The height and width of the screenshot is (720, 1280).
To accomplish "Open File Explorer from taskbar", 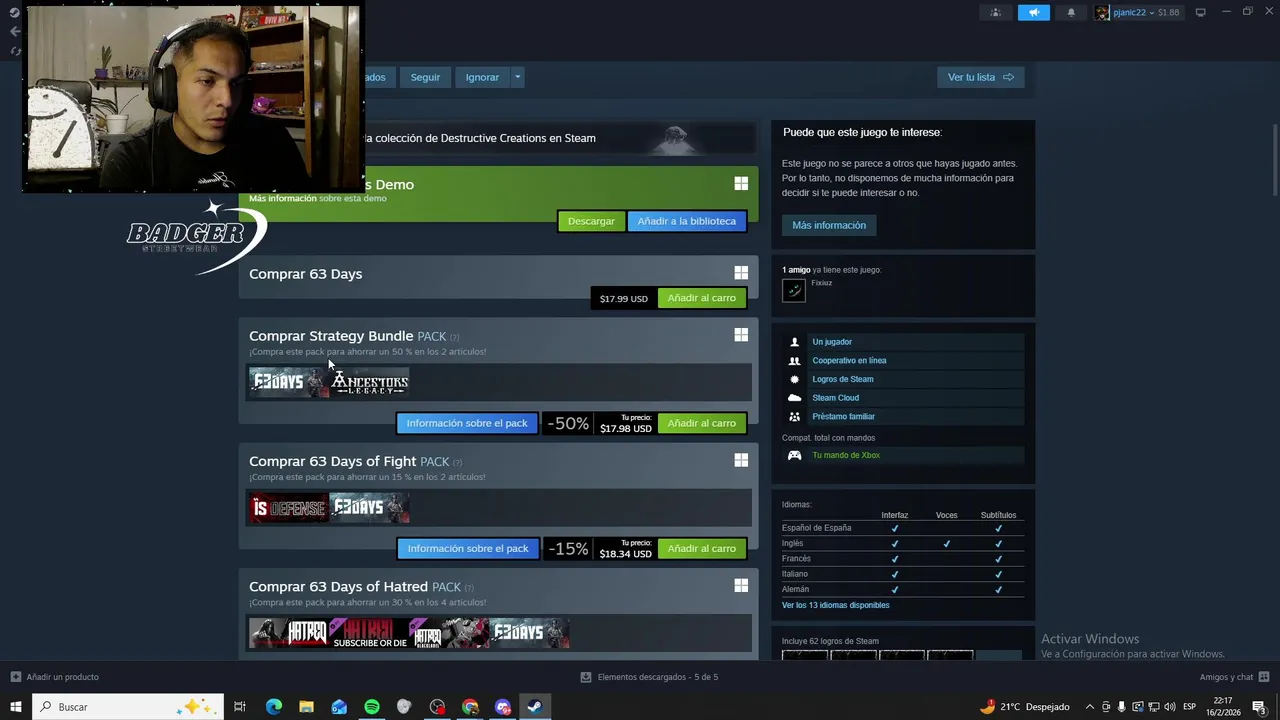I will 306,707.
